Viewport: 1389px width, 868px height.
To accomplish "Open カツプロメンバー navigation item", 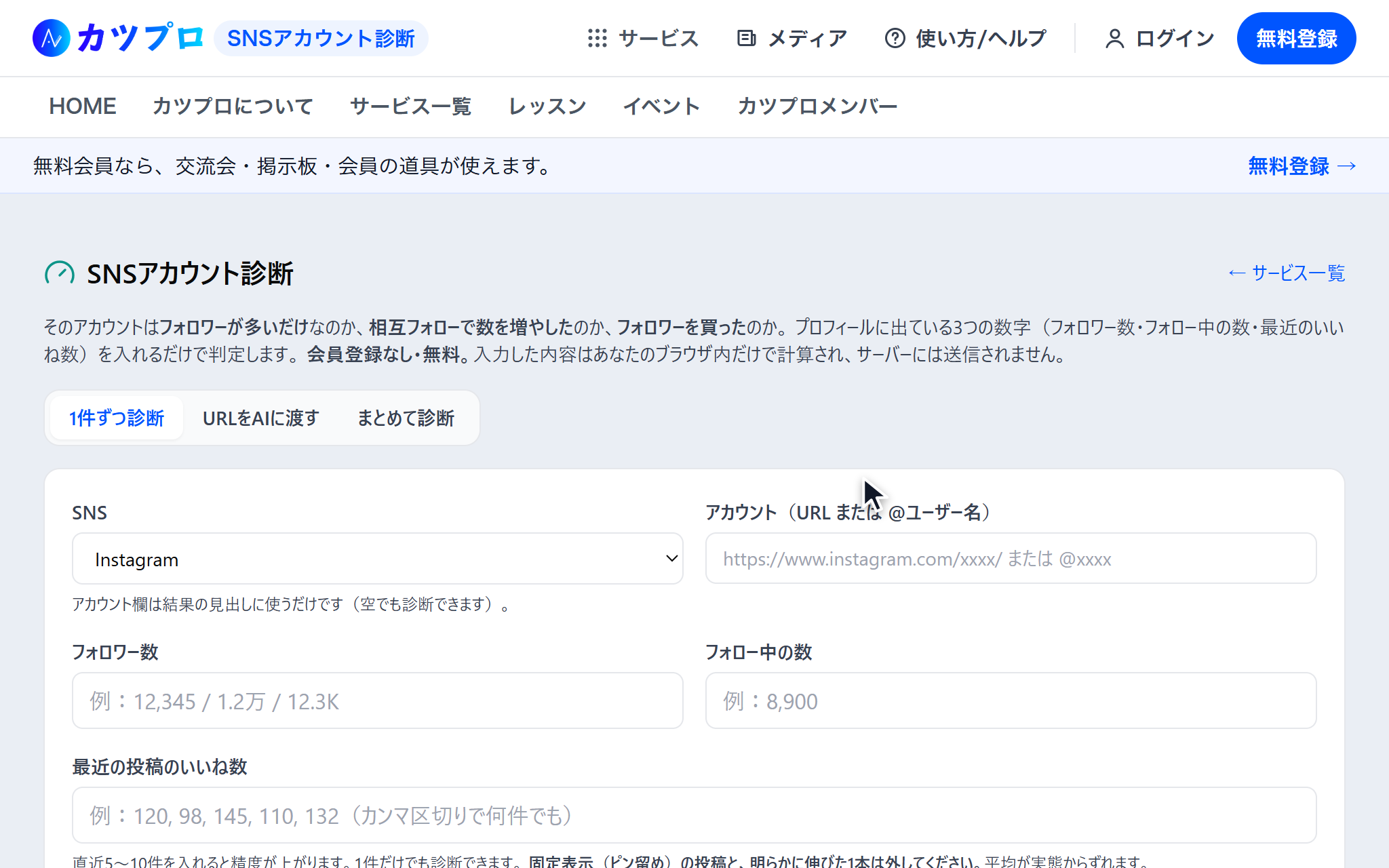I will tap(817, 106).
